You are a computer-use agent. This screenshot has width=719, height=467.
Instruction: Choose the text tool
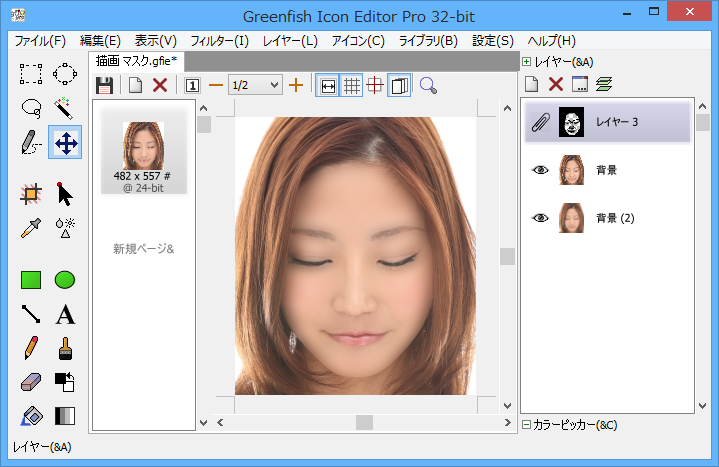pyautogui.click(x=65, y=315)
